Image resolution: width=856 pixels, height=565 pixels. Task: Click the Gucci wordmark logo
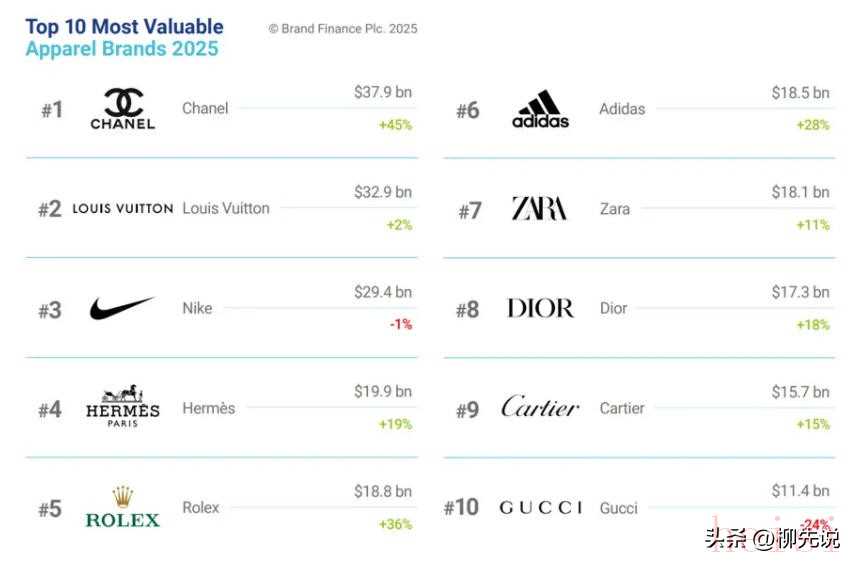point(540,508)
